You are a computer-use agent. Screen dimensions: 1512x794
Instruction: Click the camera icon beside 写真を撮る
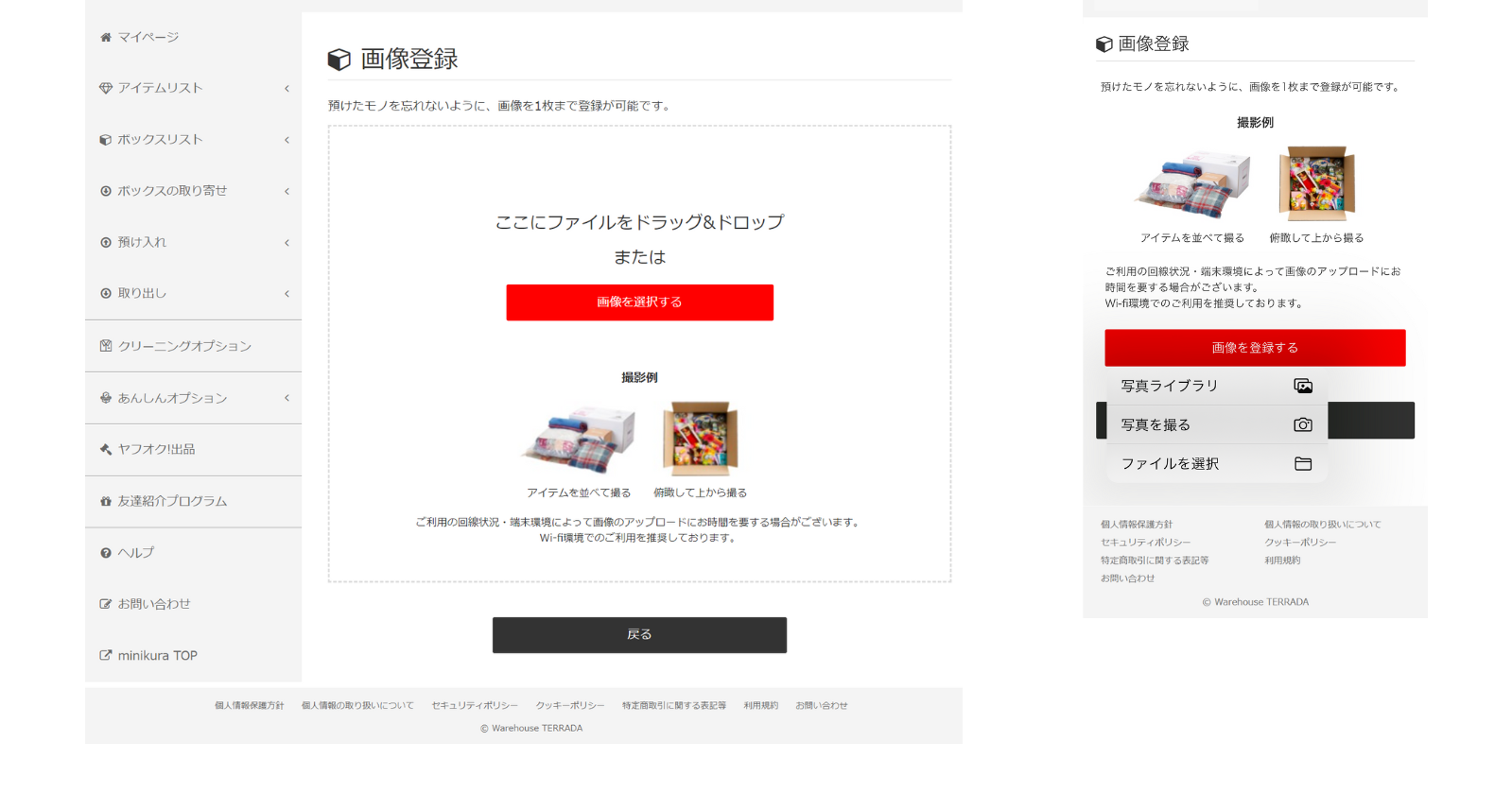1303,425
